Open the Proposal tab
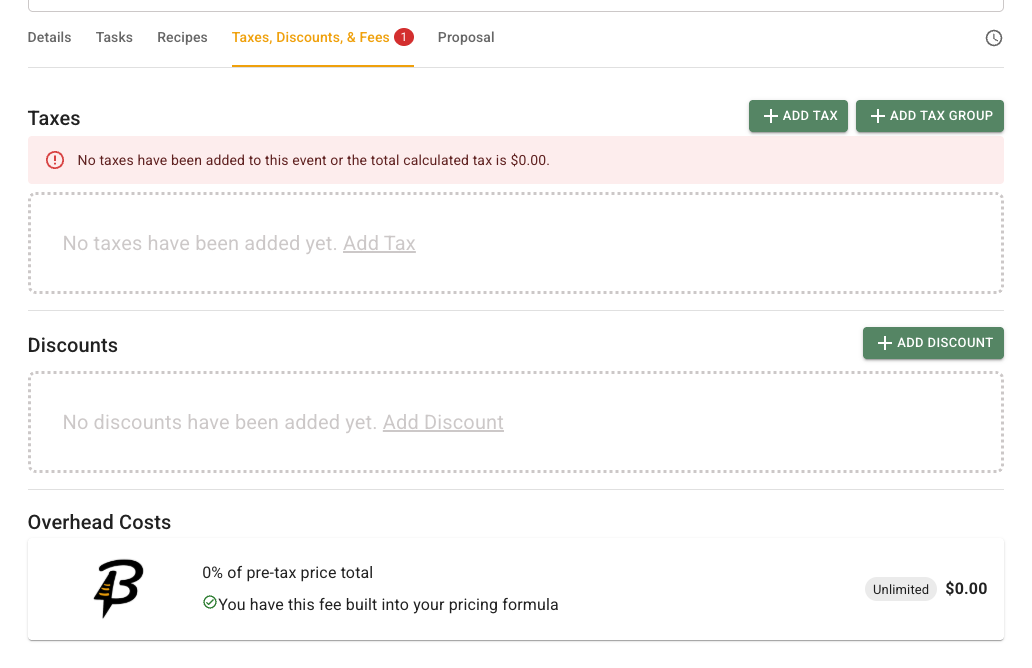Screen dimensions: 1032x668 [x=466, y=38]
